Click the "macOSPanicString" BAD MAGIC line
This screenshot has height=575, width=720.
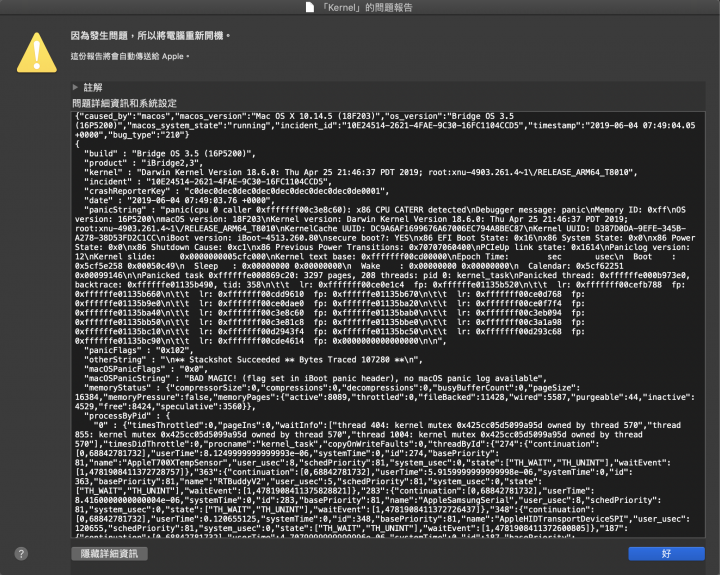(315, 378)
